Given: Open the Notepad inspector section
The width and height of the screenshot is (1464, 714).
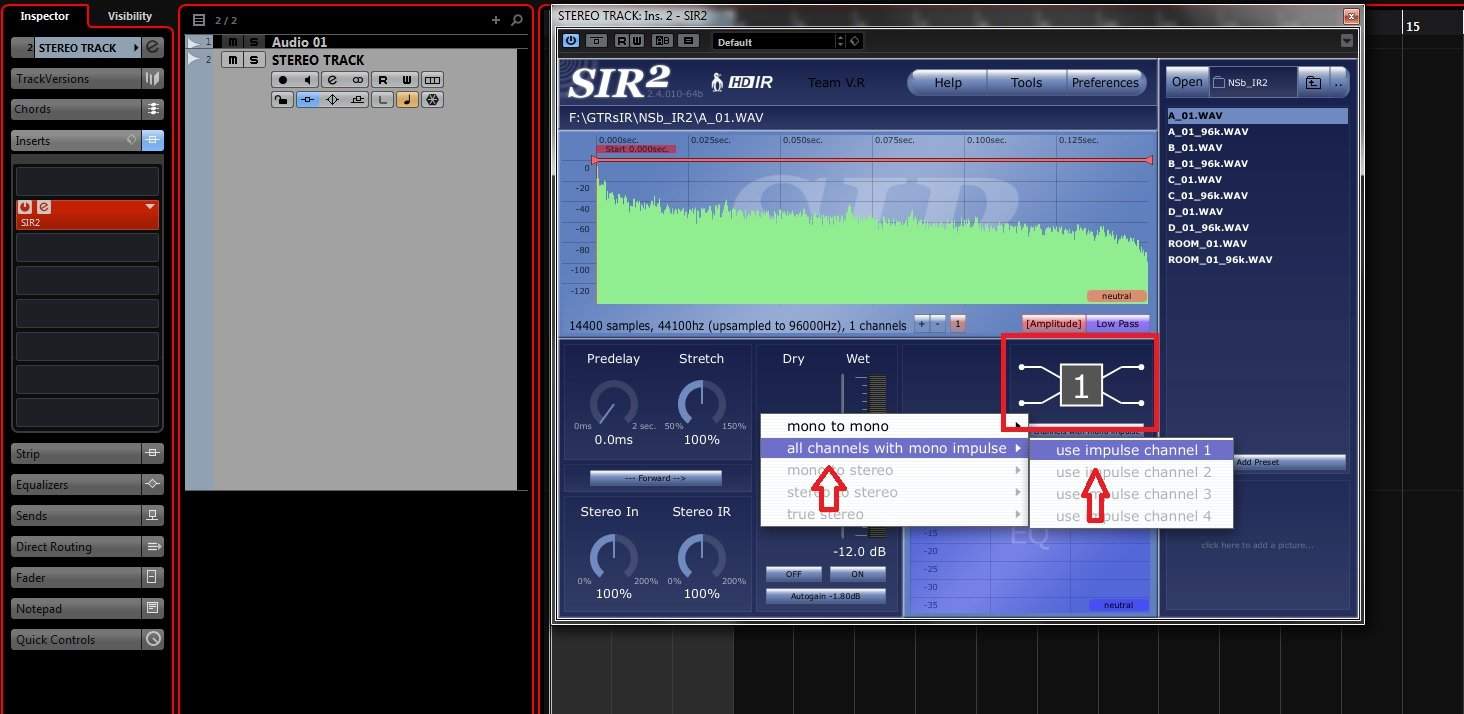Looking at the screenshot, I should [x=76, y=608].
